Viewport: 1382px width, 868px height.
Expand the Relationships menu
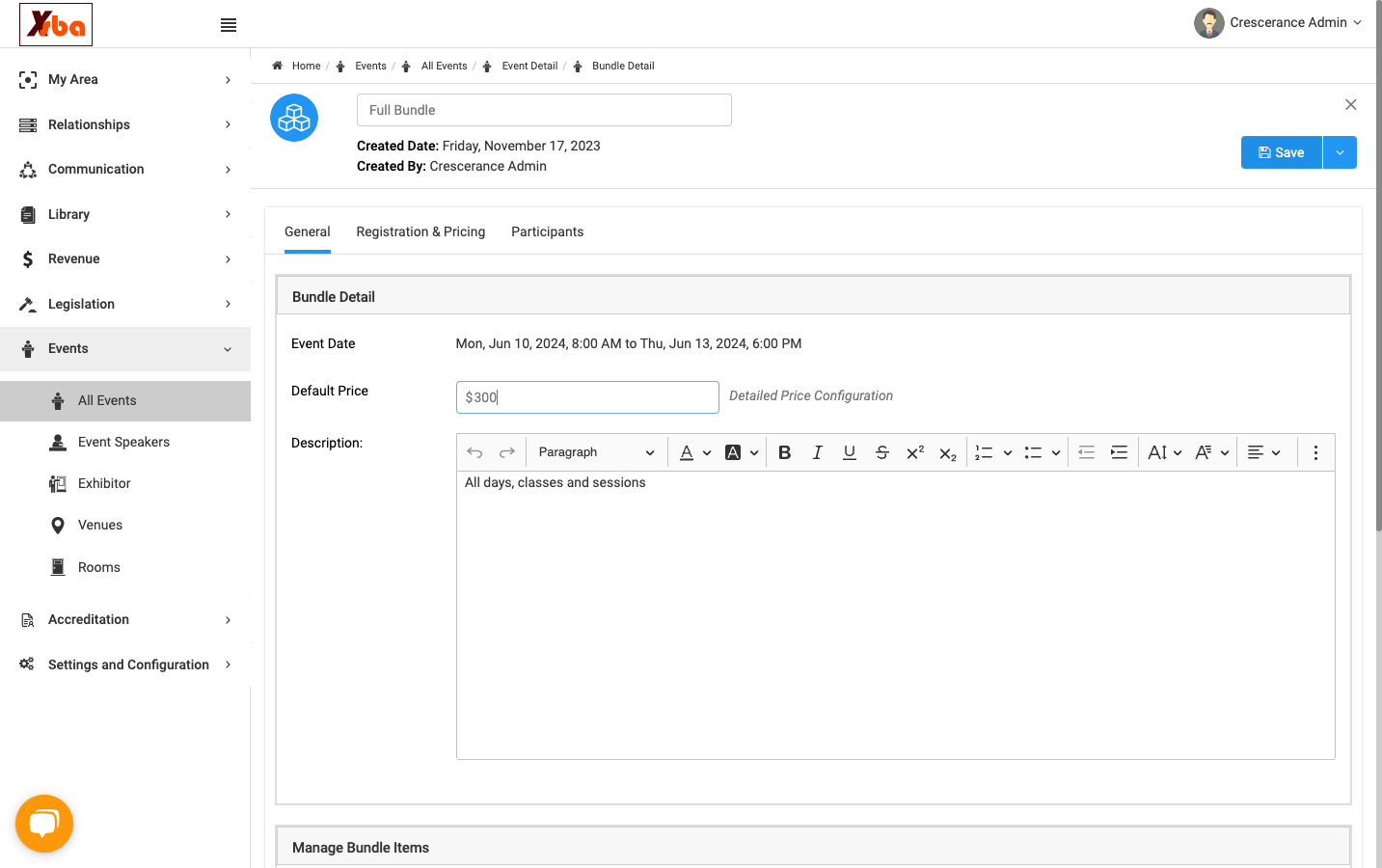point(125,124)
